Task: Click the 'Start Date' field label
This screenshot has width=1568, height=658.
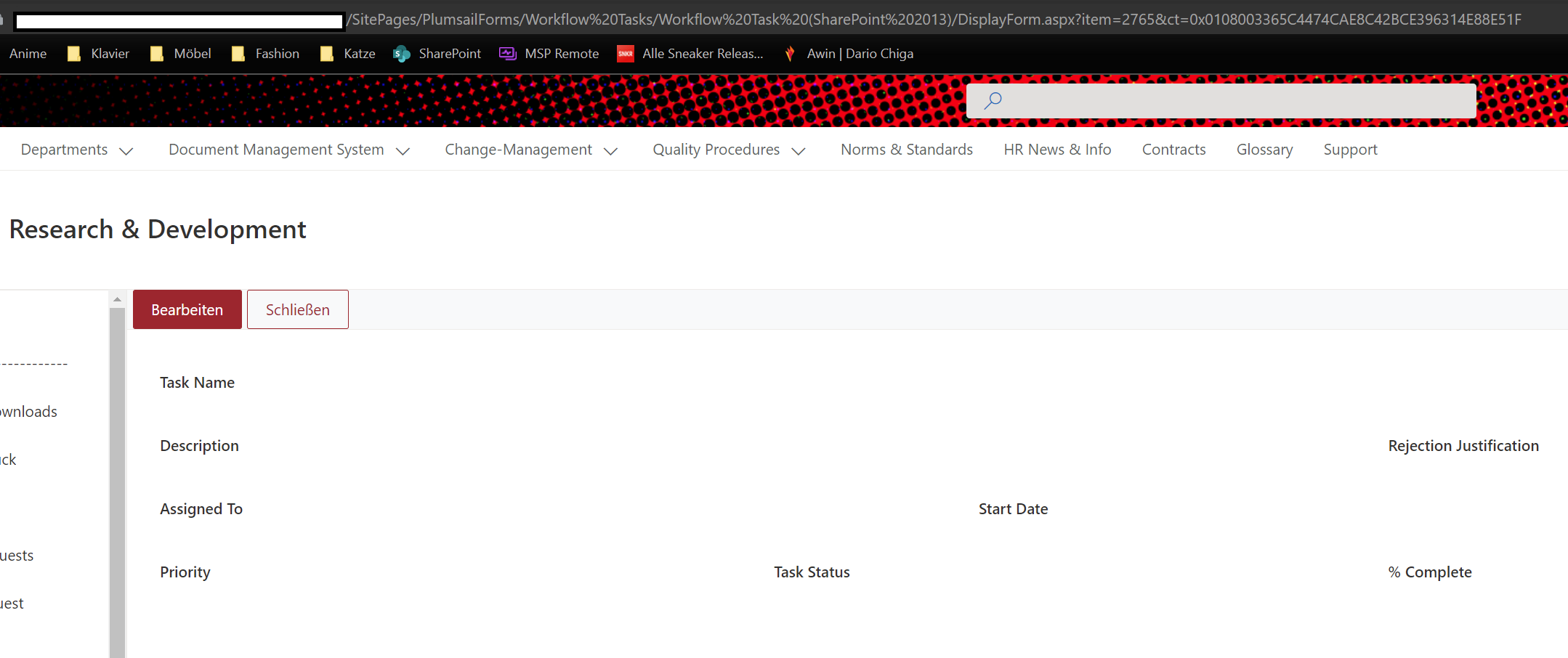Action: [x=1013, y=509]
